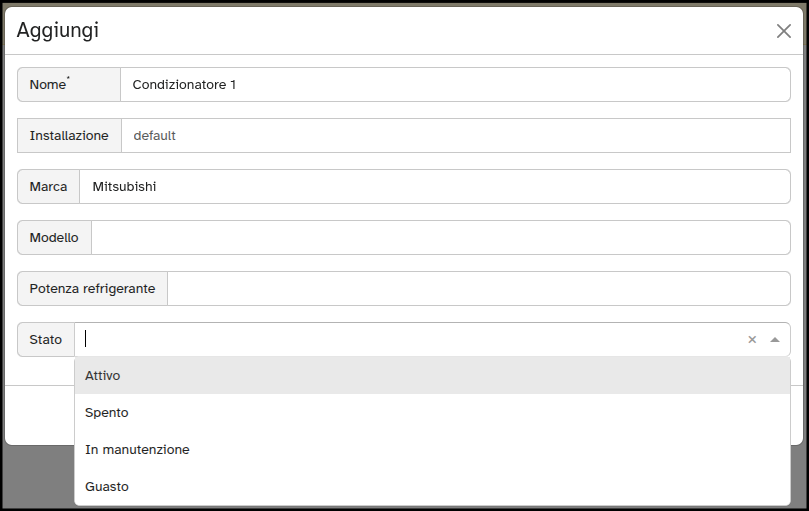Screen dimensions: 809x511
Task: Click the Nome field containing Condizionatore 1
Action: pos(455,85)
